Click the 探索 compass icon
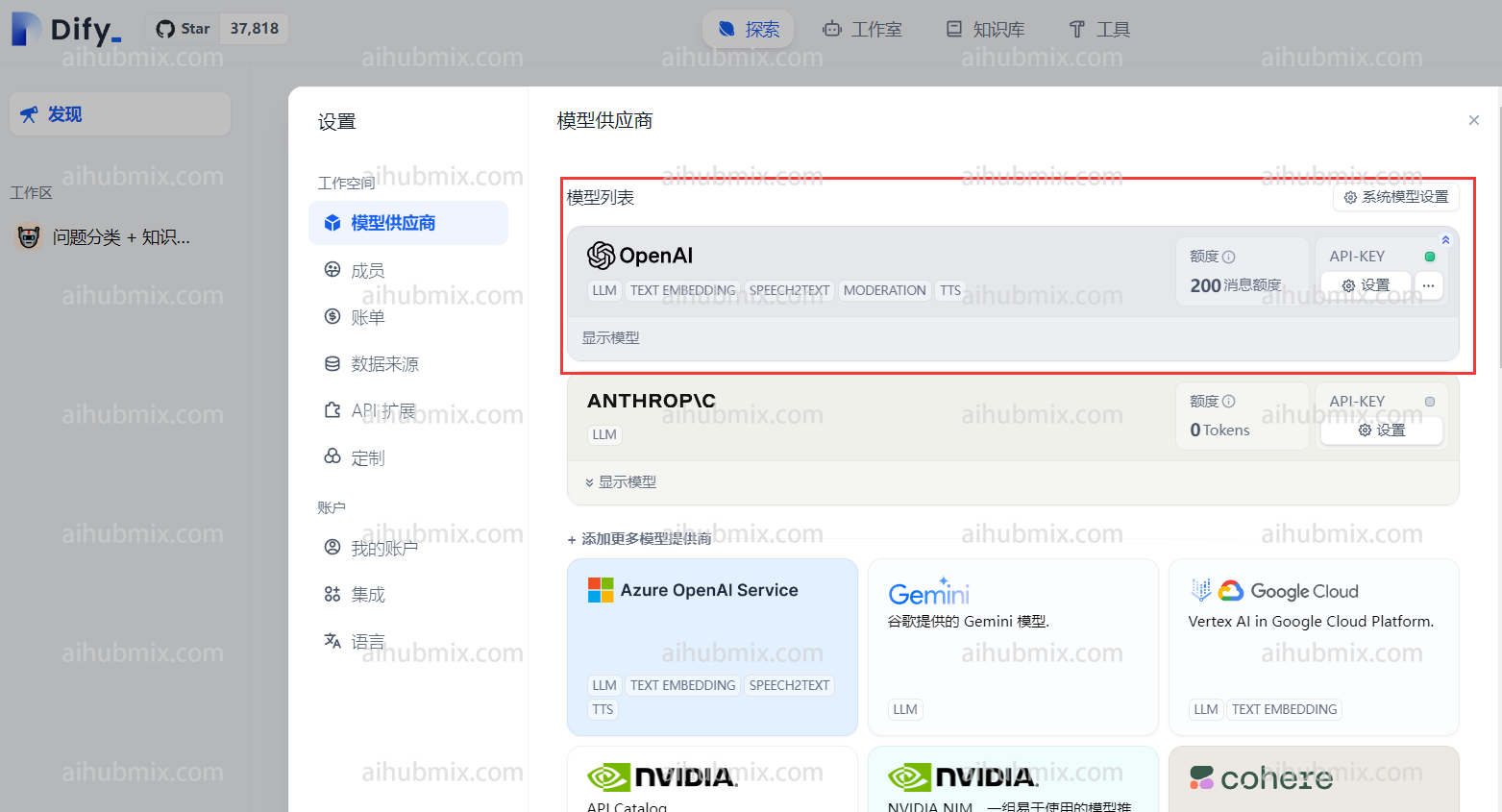 [727, 29]
